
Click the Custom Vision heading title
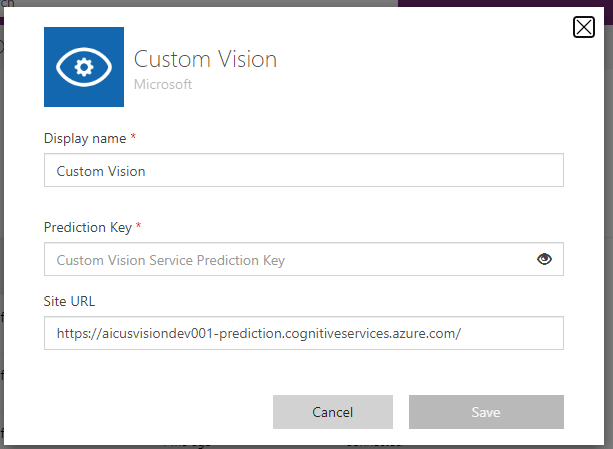point(205,59)
